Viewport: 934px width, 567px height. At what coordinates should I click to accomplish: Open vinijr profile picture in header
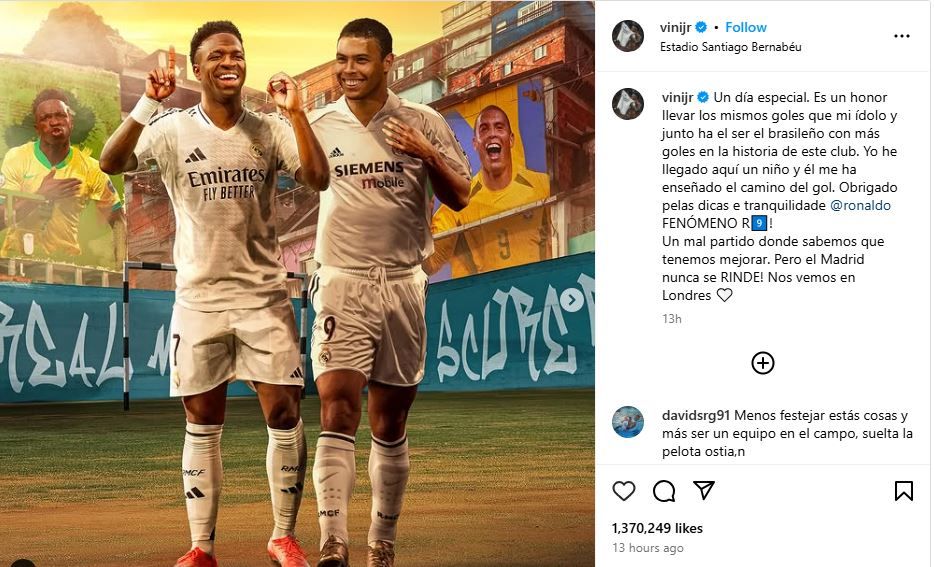click(x=628, y=36)
